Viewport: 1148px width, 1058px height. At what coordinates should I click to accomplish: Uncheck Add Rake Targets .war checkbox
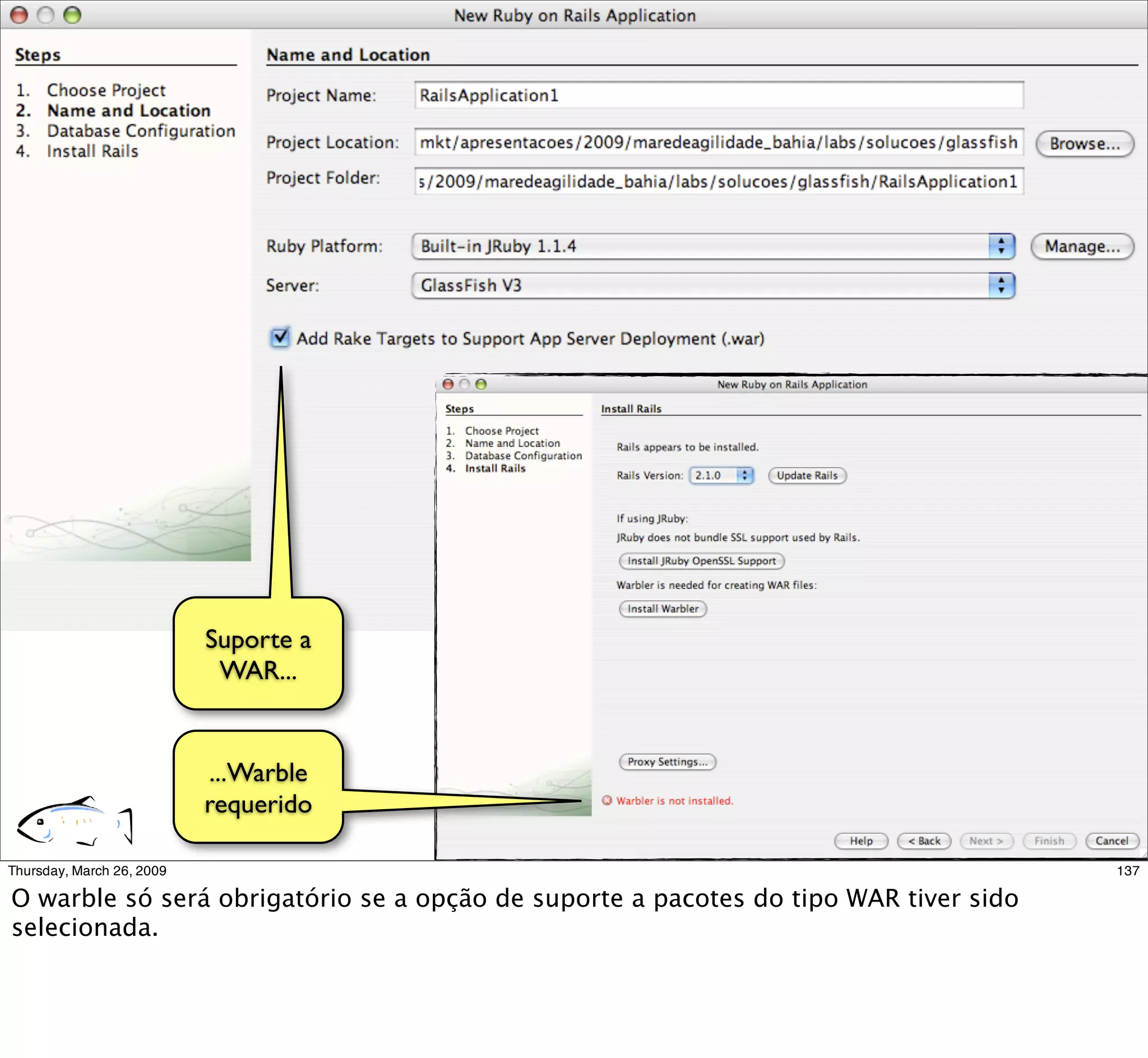[280, 338]
